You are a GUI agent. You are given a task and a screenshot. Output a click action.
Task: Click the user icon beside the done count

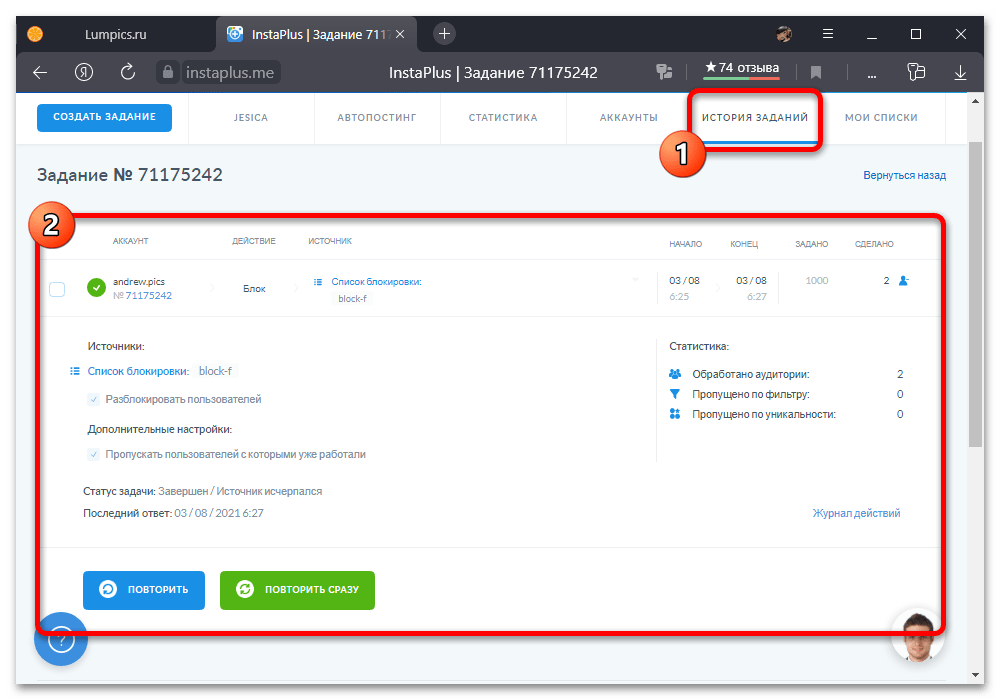point(903,281)
